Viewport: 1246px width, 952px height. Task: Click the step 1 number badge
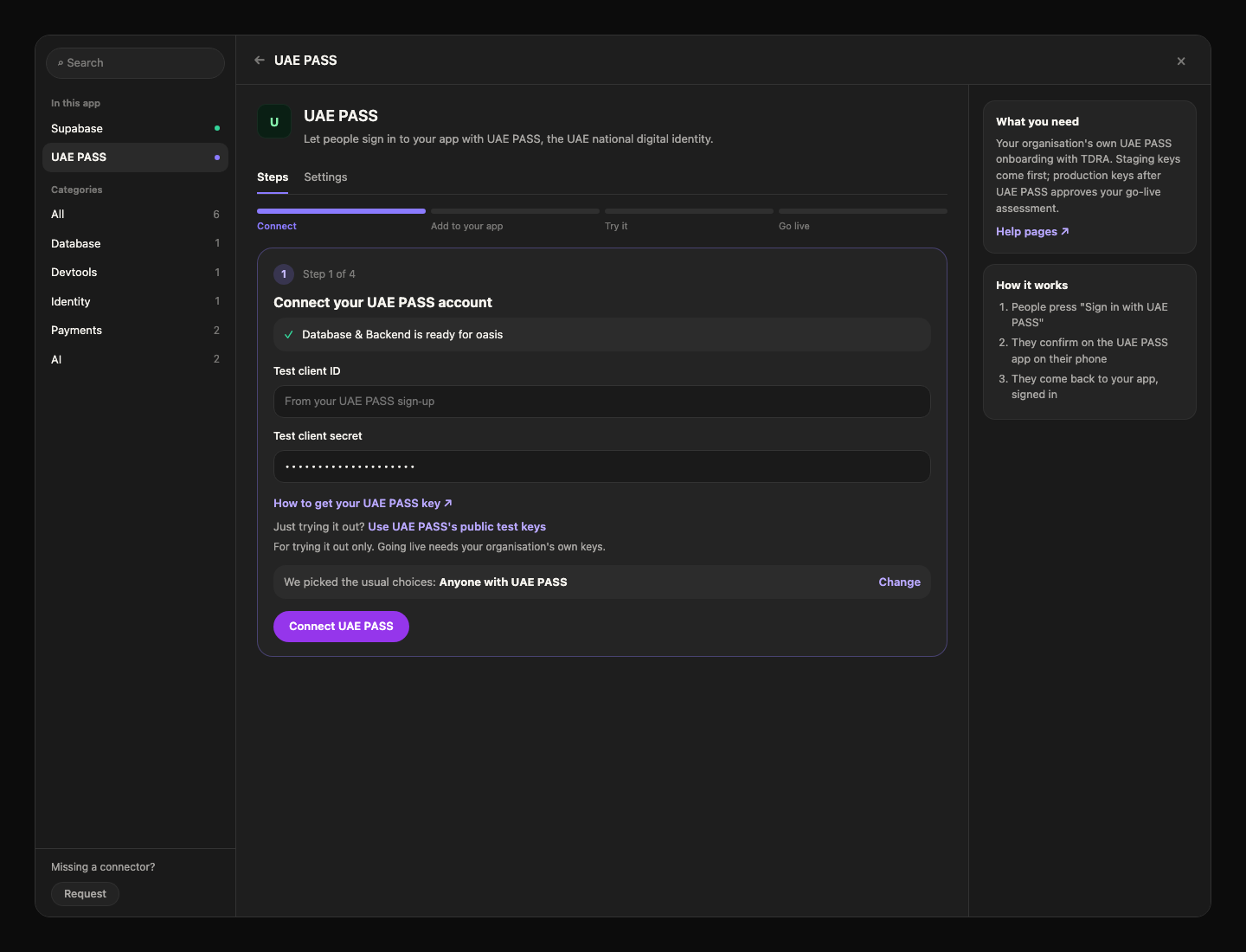(284, 274)
